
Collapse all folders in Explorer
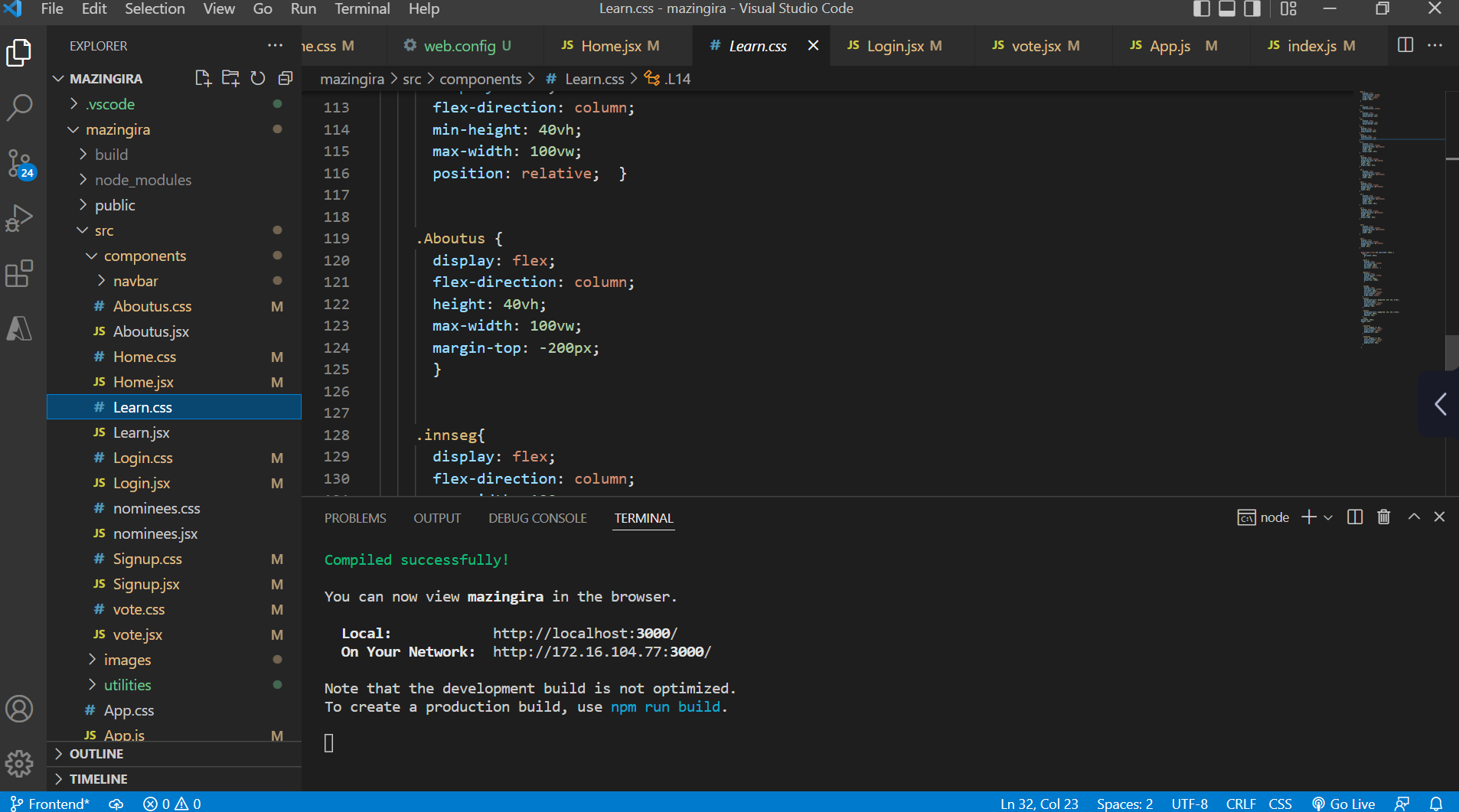pyautogui.click(x=286, y=78)
